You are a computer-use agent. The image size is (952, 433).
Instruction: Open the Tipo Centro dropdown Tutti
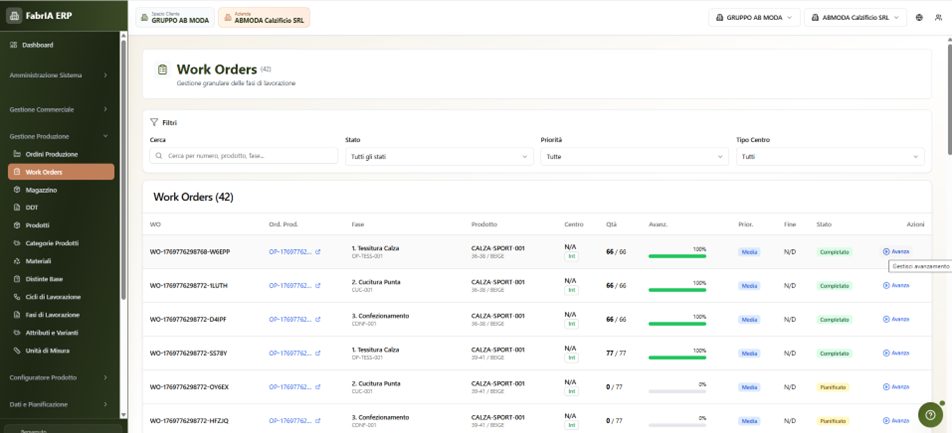click(x=830, y=157)
